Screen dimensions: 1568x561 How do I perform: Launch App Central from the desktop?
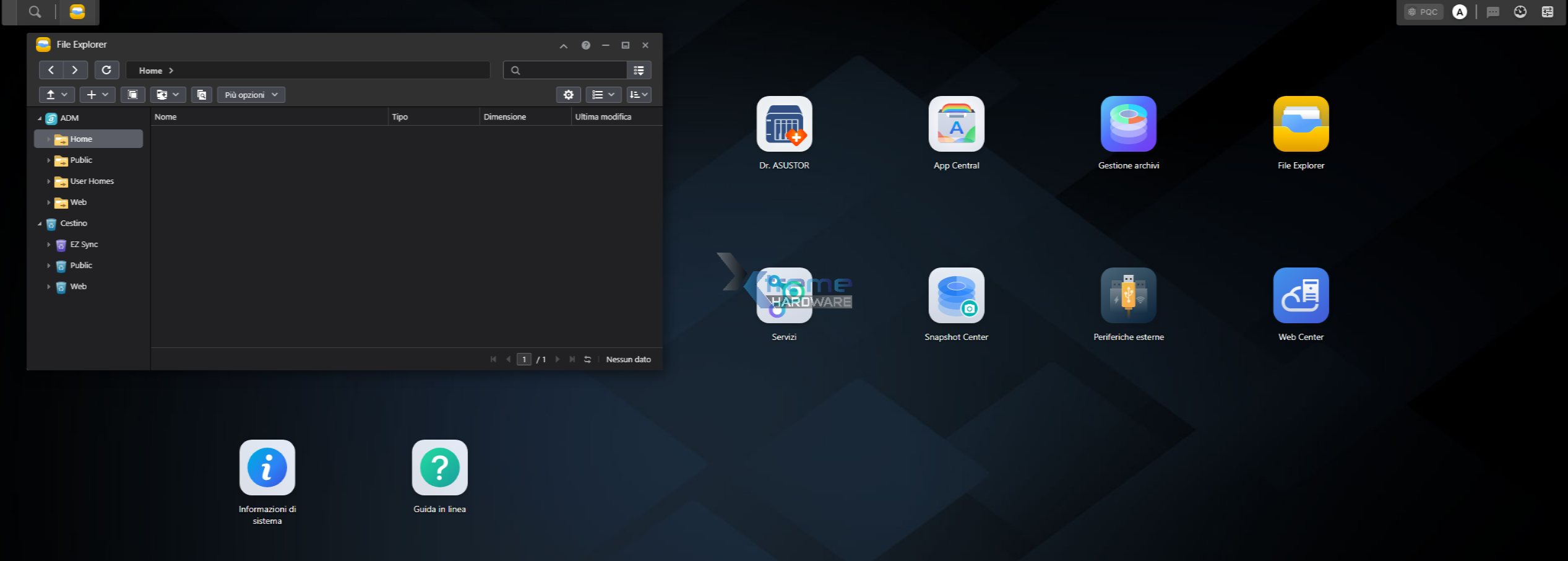click(x=956, y=124)
